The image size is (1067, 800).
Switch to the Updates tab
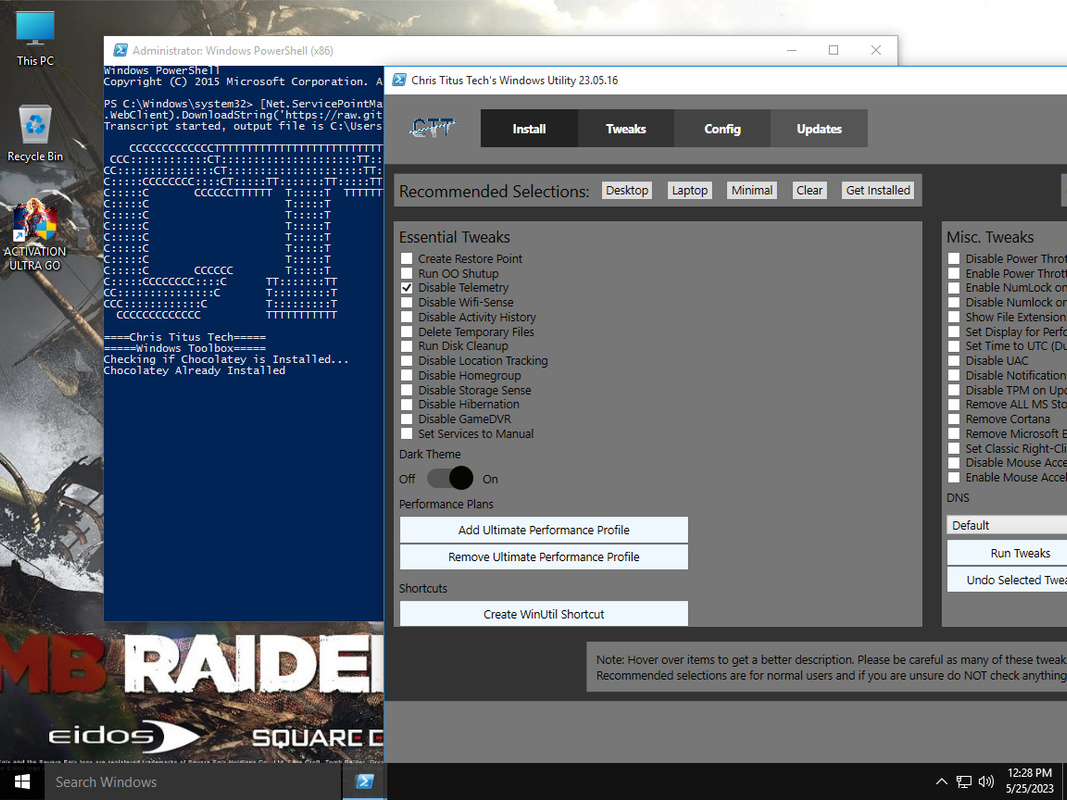click(x=819, y=129)
